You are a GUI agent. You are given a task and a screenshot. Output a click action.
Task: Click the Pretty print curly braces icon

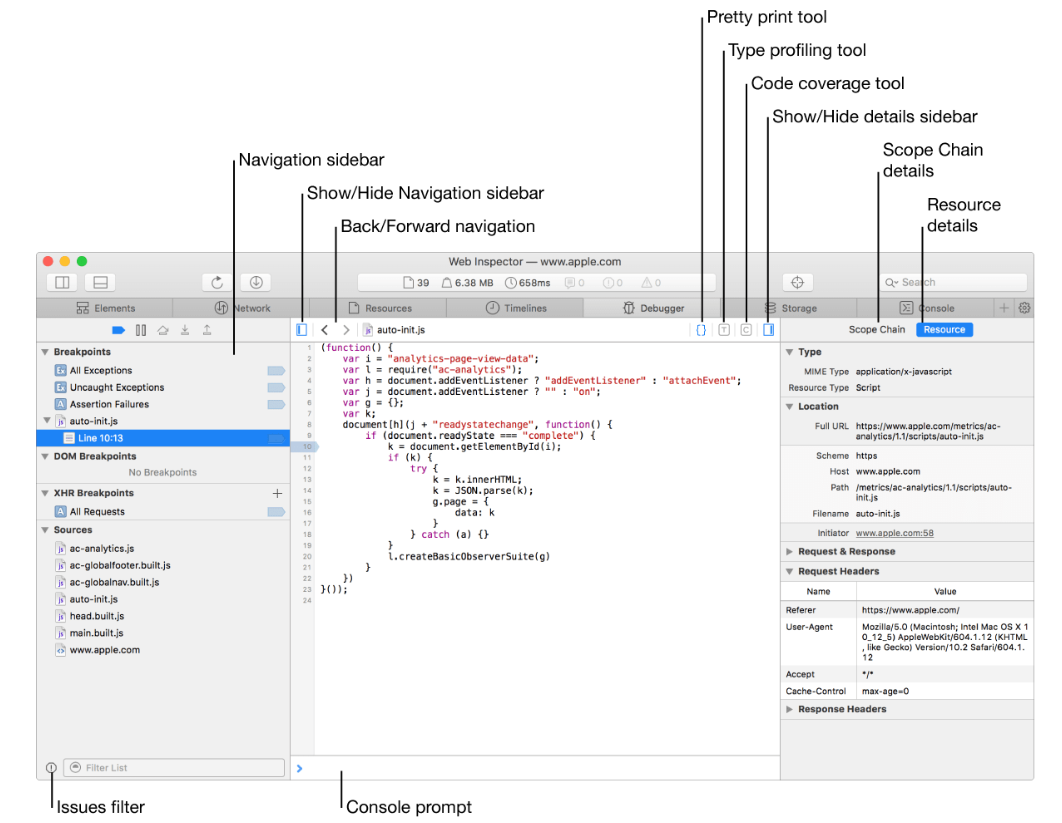pyautogui.click(x=701, y=330)
